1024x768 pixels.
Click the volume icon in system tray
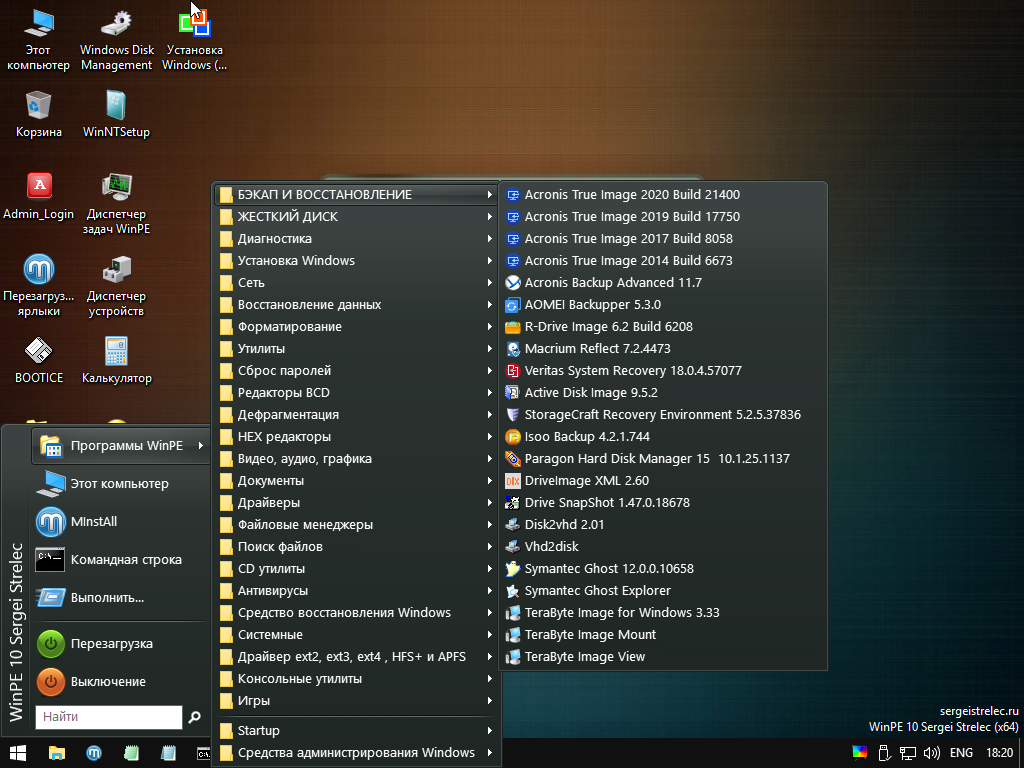(932, 753)
